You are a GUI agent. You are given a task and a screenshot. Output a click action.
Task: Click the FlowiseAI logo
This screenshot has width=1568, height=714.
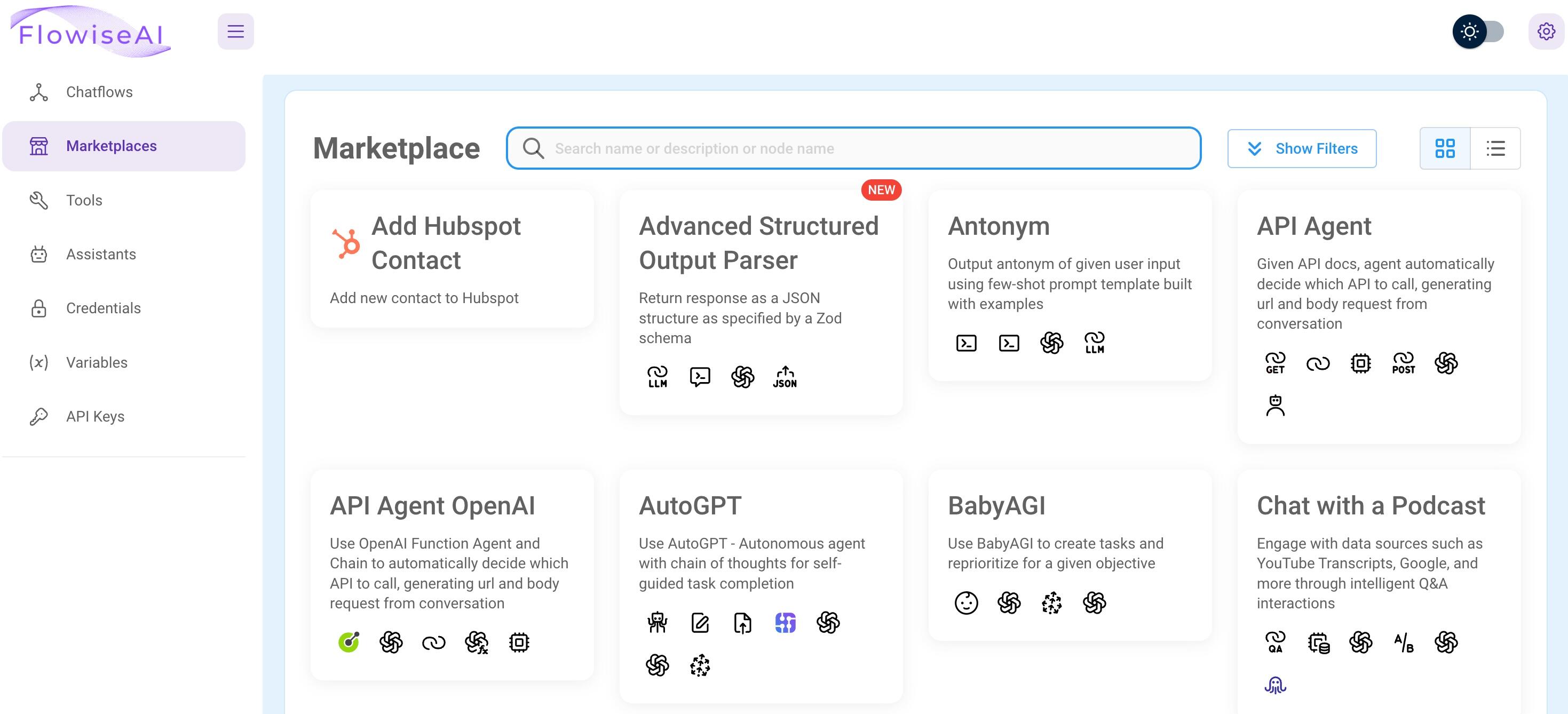(91, 31)
